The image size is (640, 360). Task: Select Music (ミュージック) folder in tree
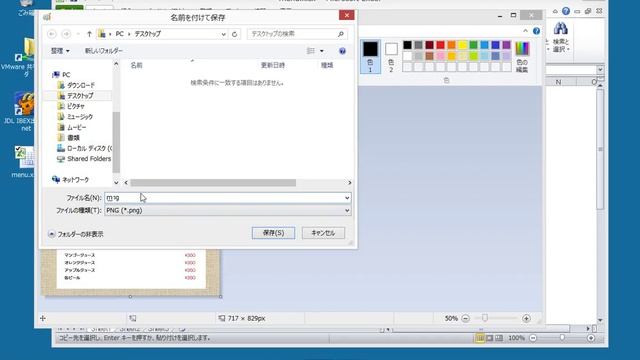[75, 117]
